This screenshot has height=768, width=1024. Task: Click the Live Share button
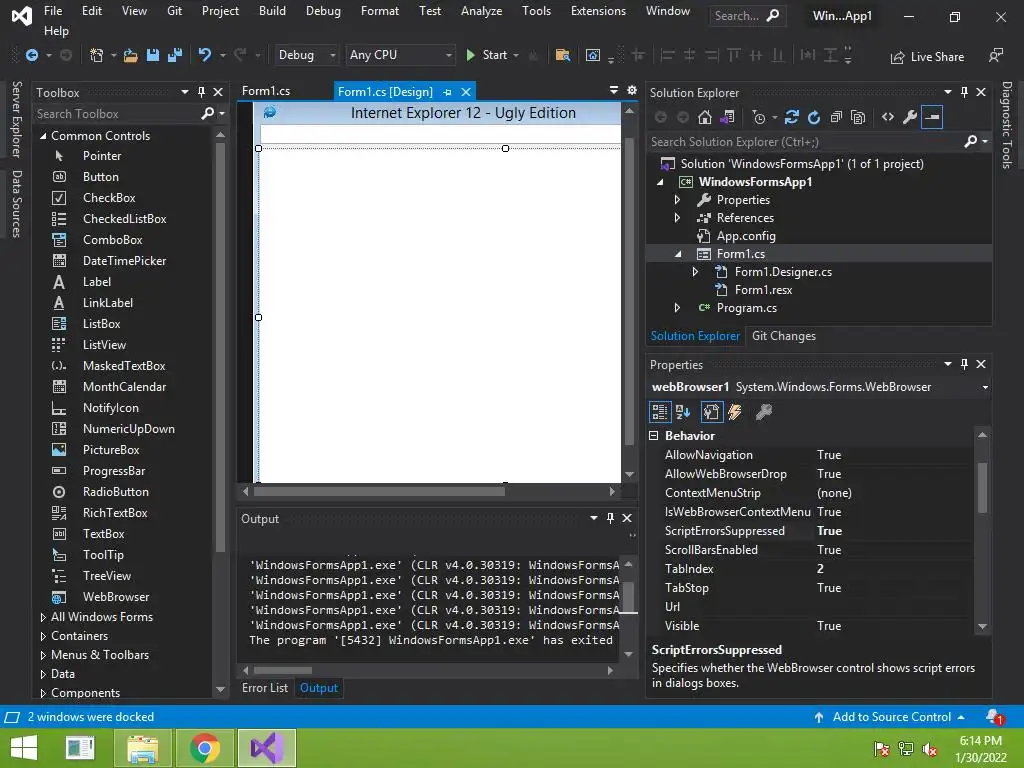(927, 57)
